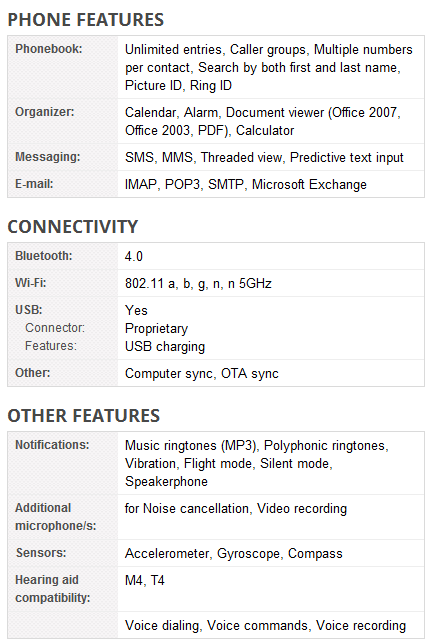This screenshot has height=643, width=430.
Task: Select the Bluetooth label
Action: [43, 255]
